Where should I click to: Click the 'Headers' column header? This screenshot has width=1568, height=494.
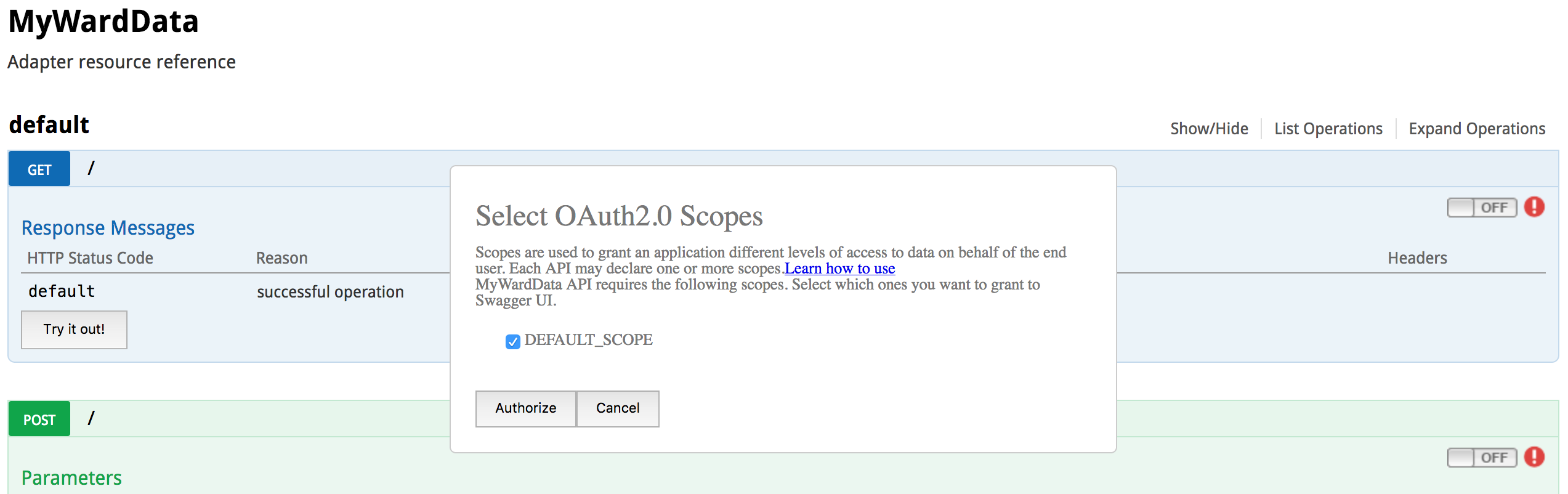pos(1417,258)
